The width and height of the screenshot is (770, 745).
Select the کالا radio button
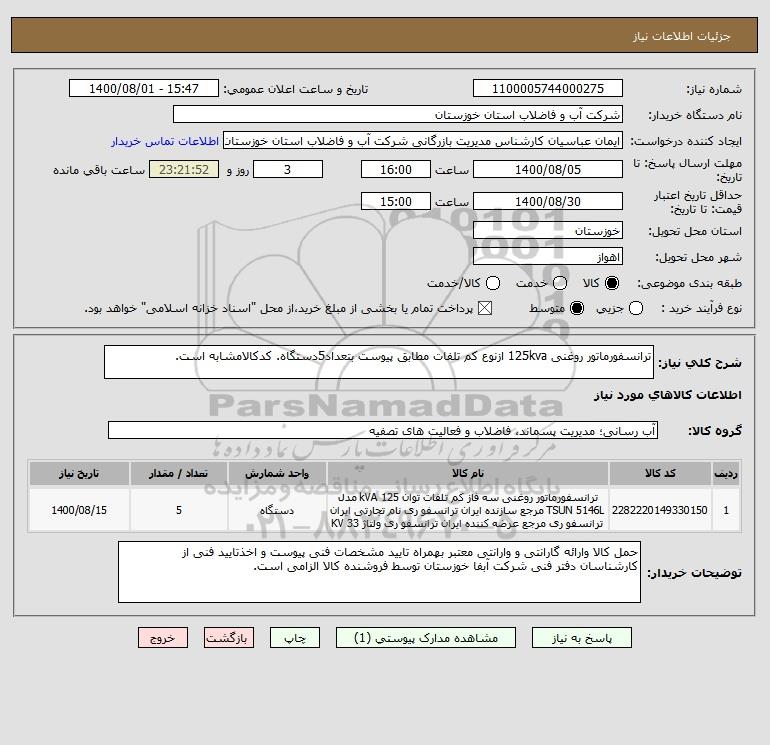(x=612, y=283)
